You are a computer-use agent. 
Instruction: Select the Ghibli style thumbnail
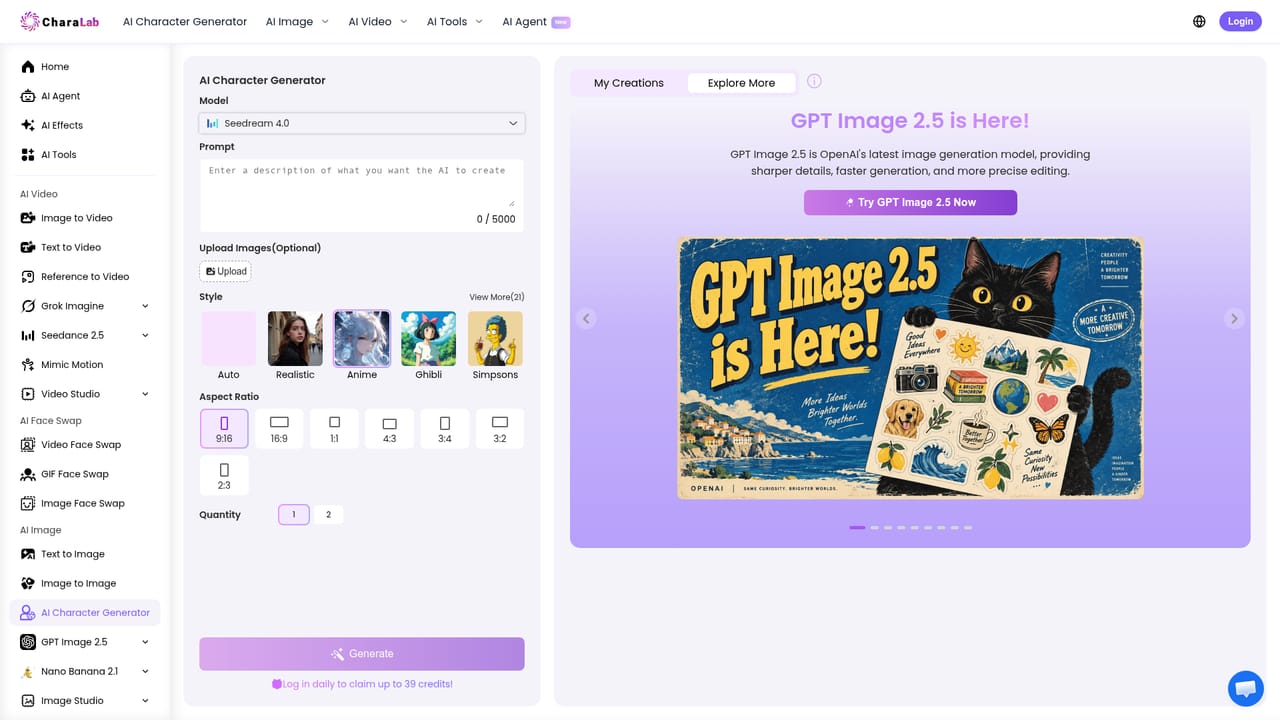(429, 338)
